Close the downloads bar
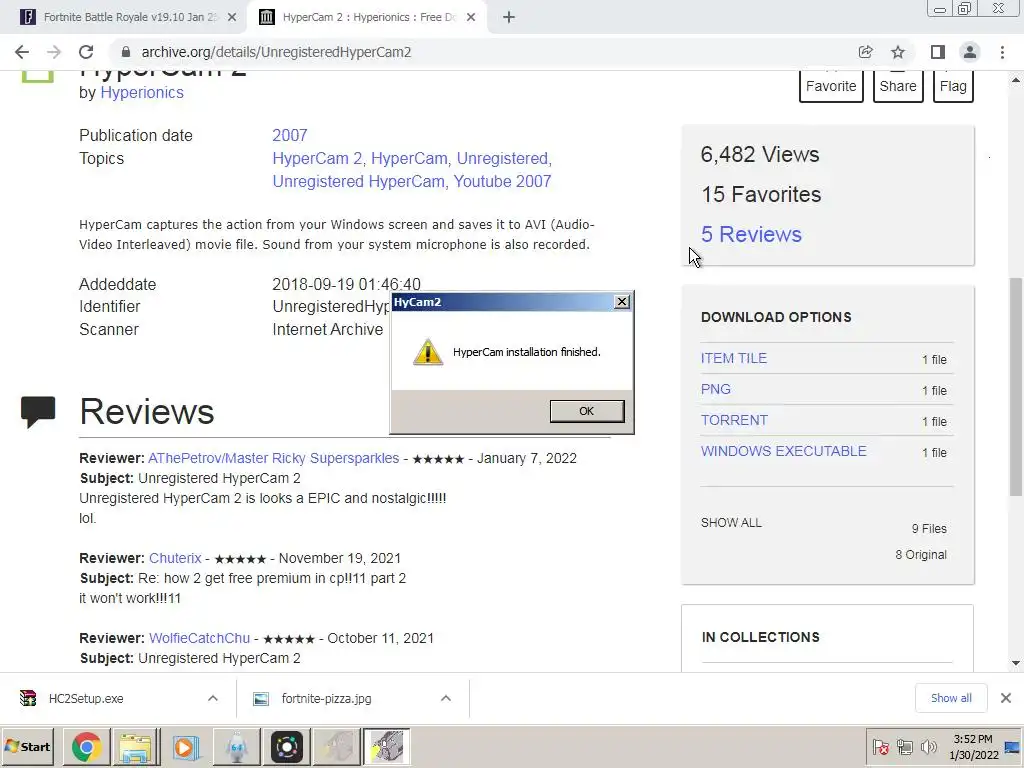The width and height of the screenshot is (1024, 768). (x=1006, y=698)
